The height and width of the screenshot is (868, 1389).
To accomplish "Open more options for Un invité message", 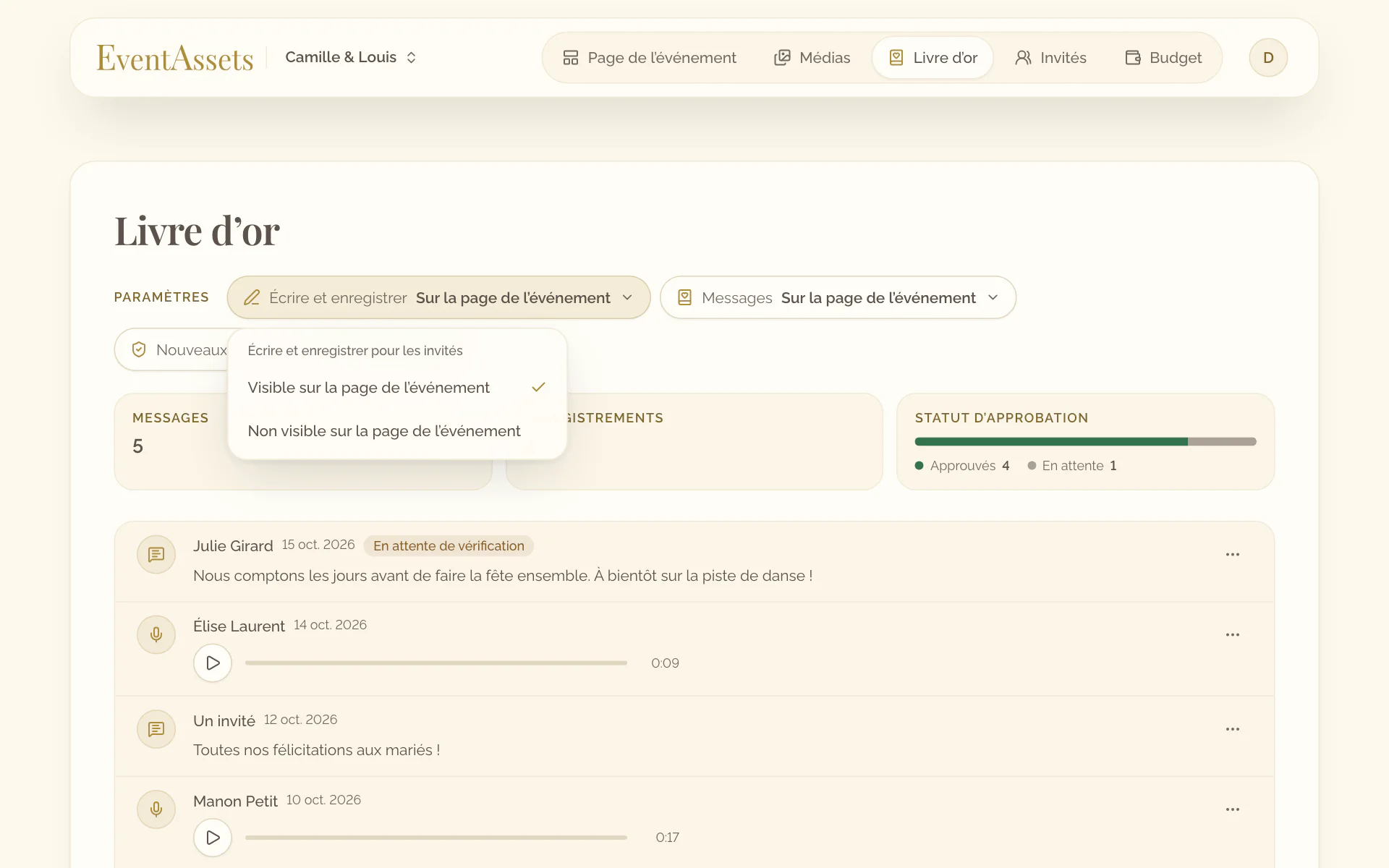I will (1233, 729).
